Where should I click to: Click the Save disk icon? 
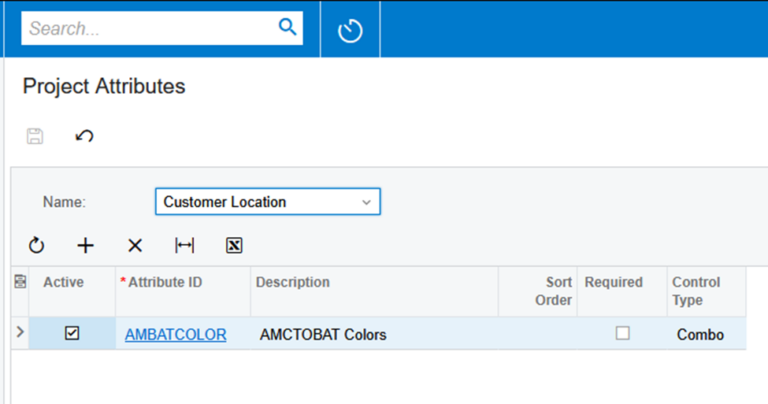[x=35, y=136]
